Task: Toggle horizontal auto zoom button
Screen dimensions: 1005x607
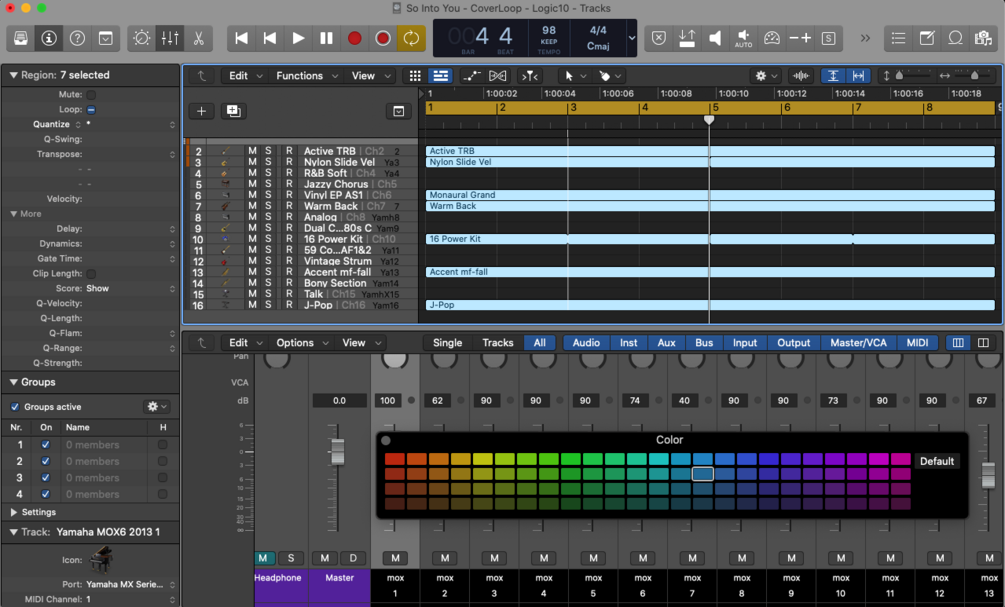Action: click(858, 76)
